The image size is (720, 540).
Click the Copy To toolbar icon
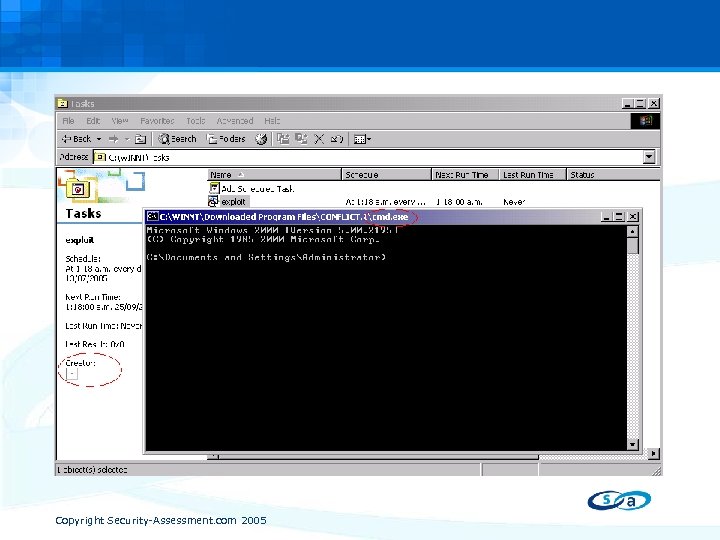(x=301, y=139)
